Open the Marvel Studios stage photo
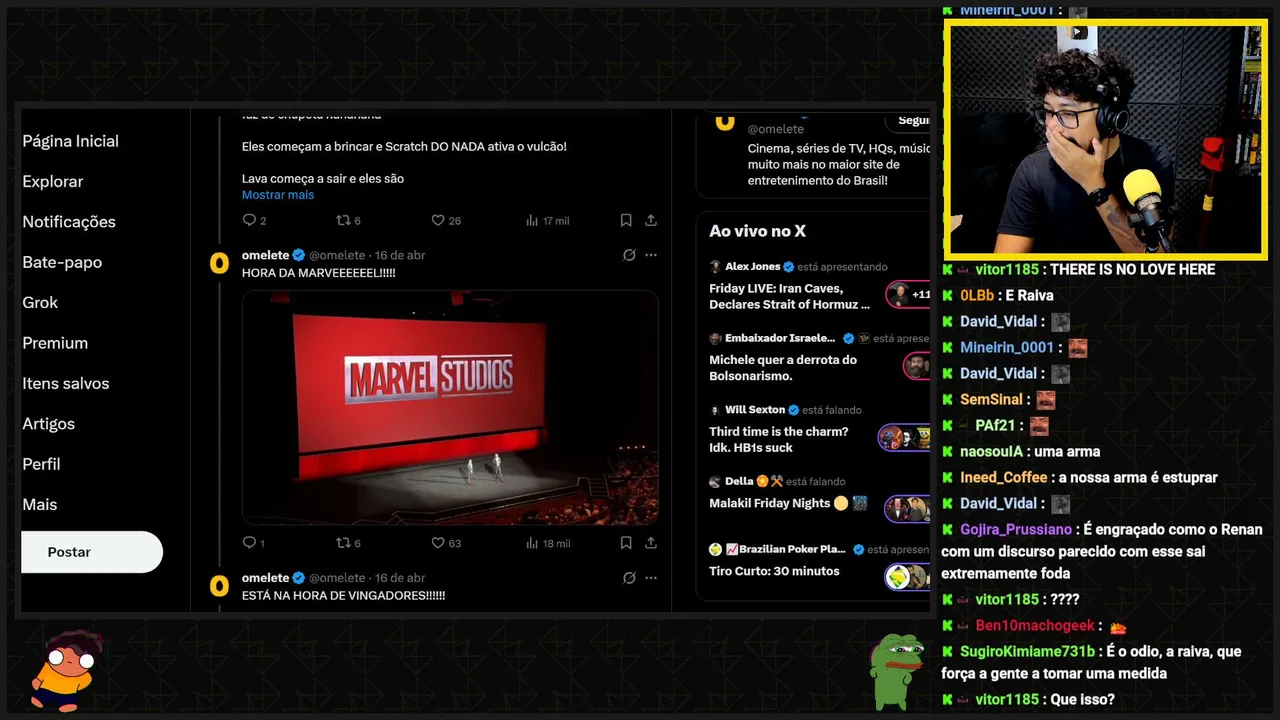 coord(450,407)
